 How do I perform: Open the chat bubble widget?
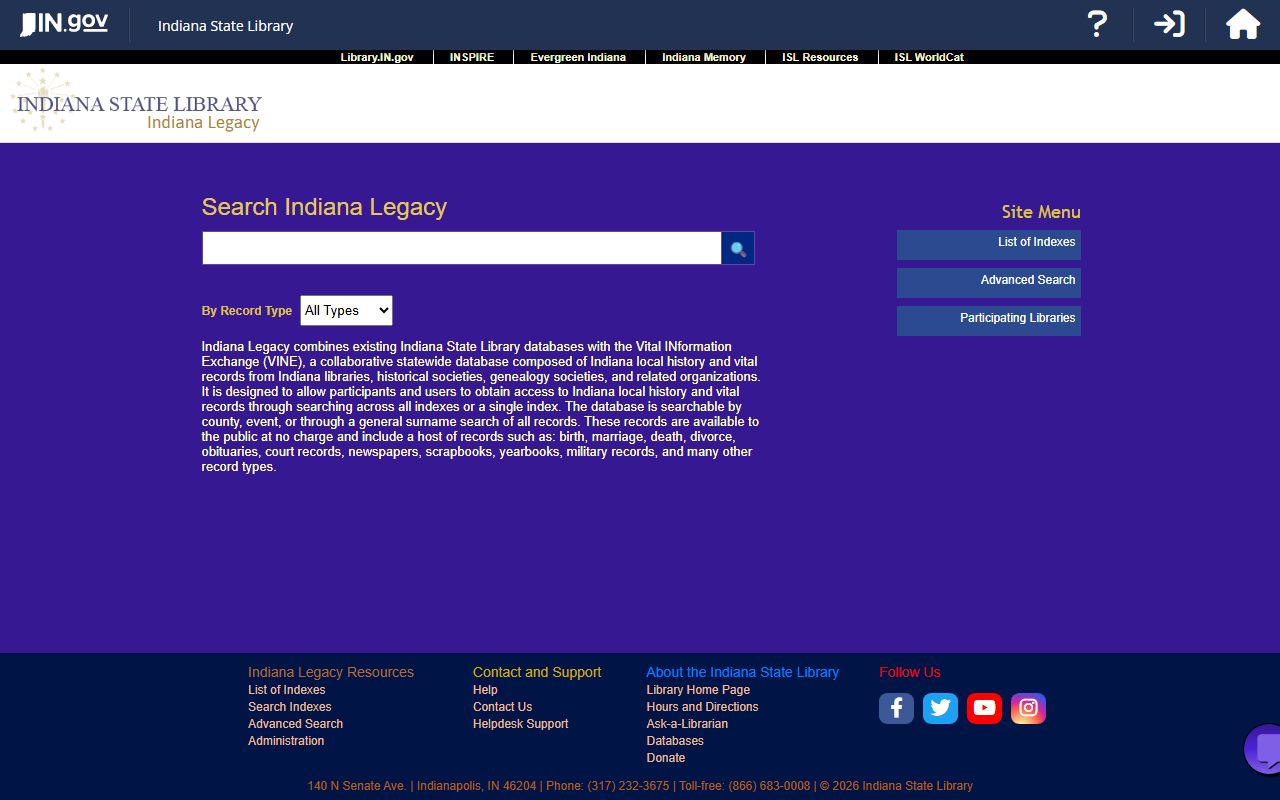1264,748
